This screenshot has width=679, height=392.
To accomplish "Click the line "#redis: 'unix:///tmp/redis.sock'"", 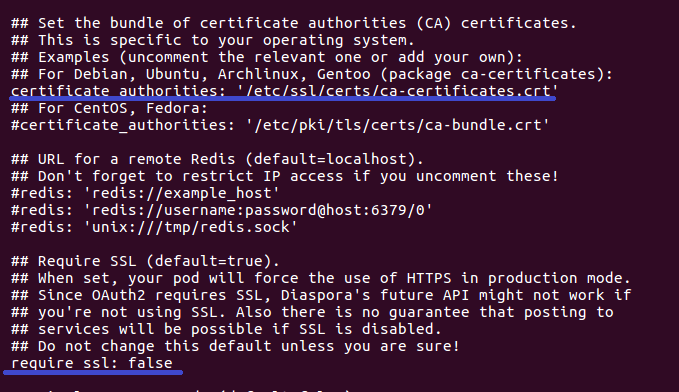I will (x=154, y=227).
